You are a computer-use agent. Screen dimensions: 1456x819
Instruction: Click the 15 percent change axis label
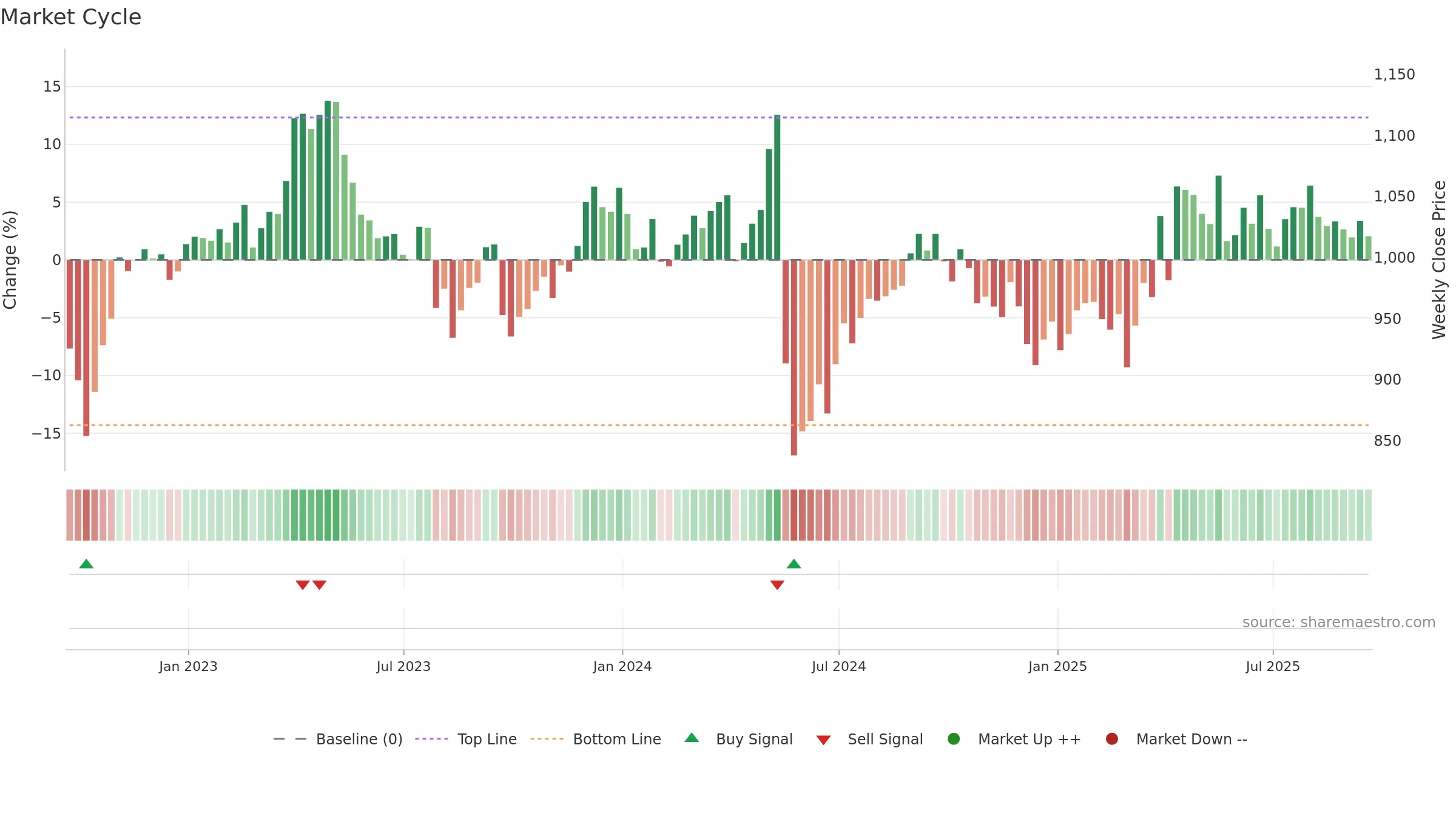(52, 86)
